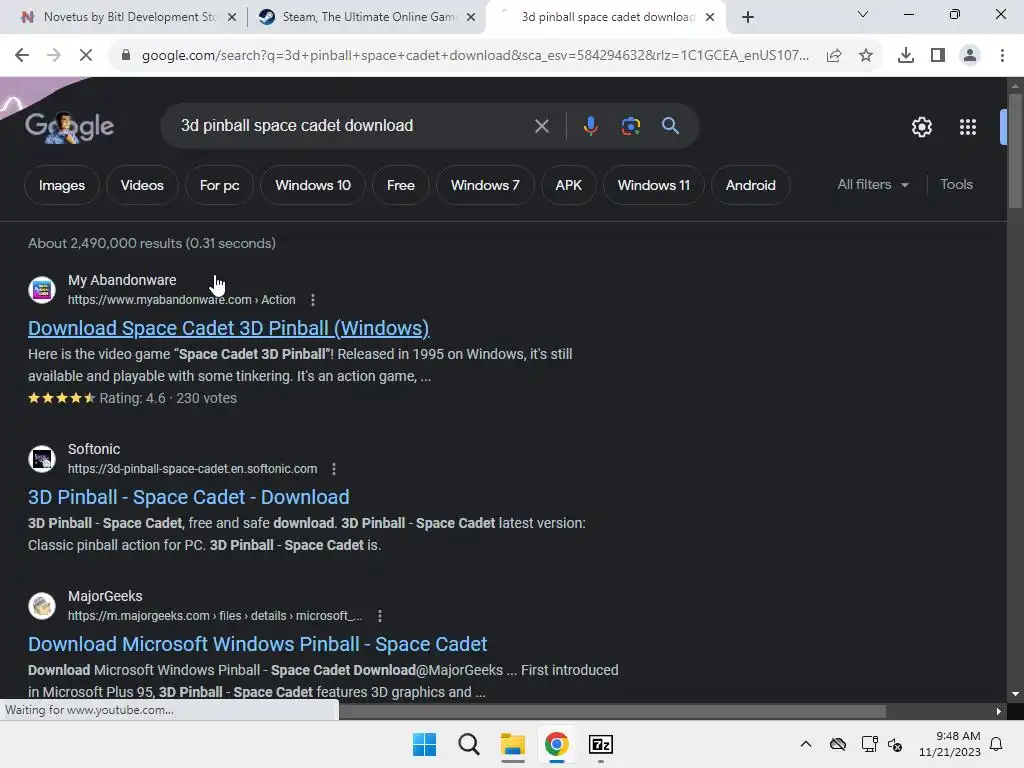Focus the Chrome address bar URL
This screenshot has height=768, width=1024.
(475, 56)
